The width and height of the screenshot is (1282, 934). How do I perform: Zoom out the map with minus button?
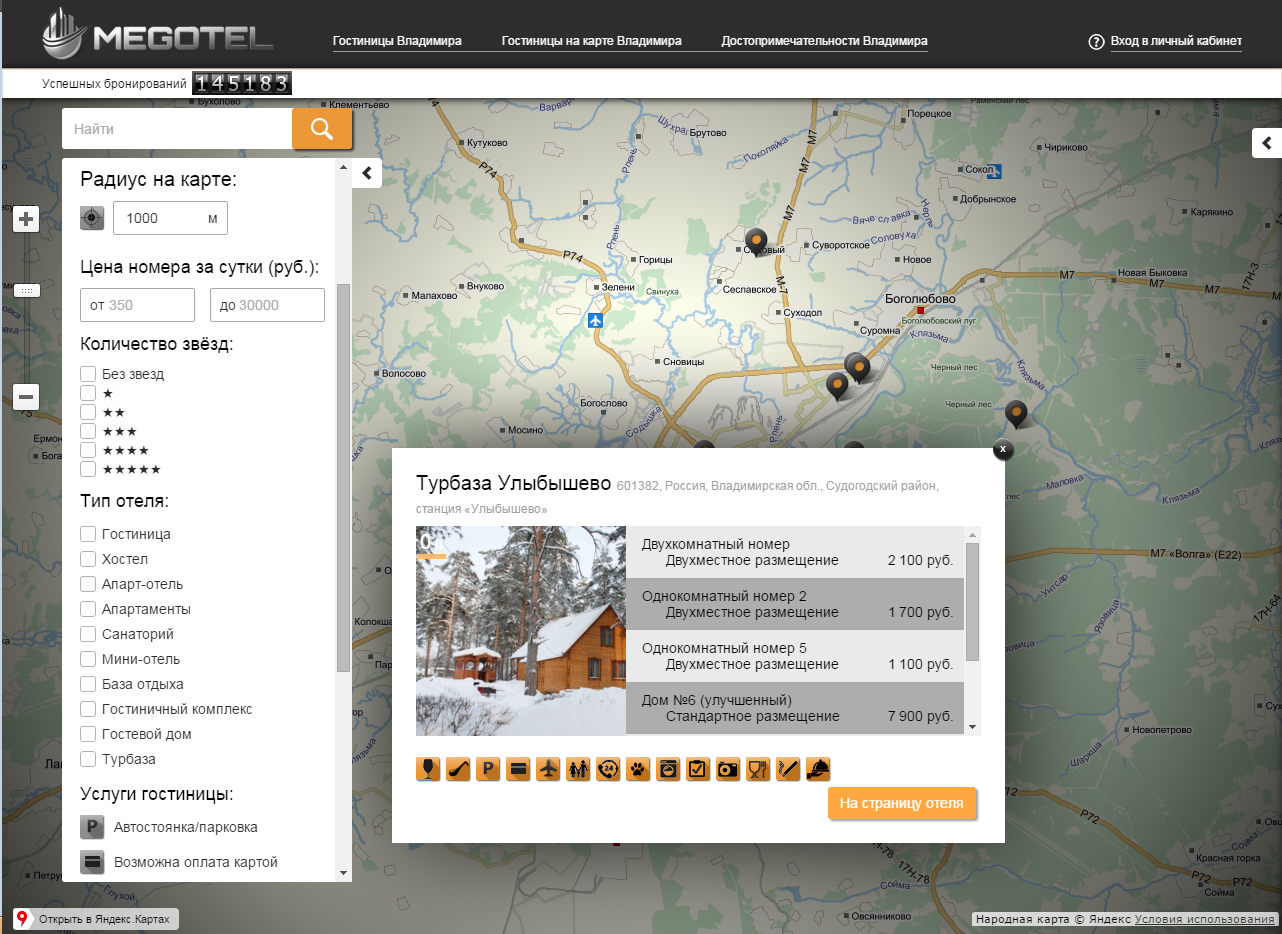click(x=27, y=397)
